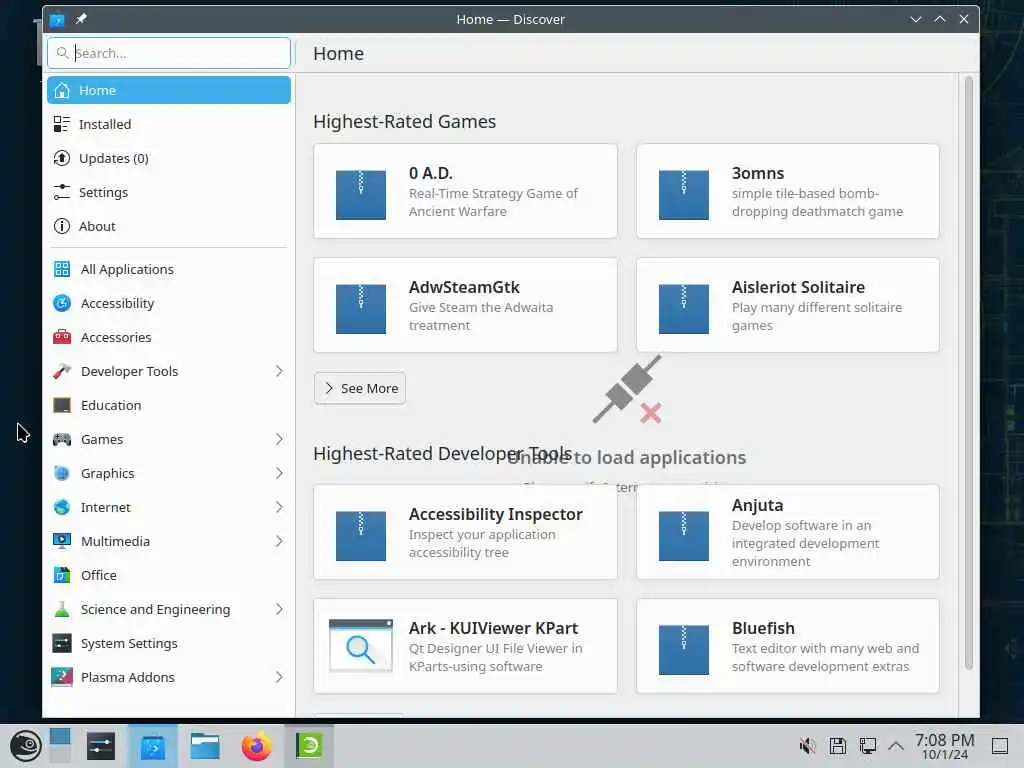Expand the Games subcategories arrow
Viewport: 1024px width, 768px height.
279,439
